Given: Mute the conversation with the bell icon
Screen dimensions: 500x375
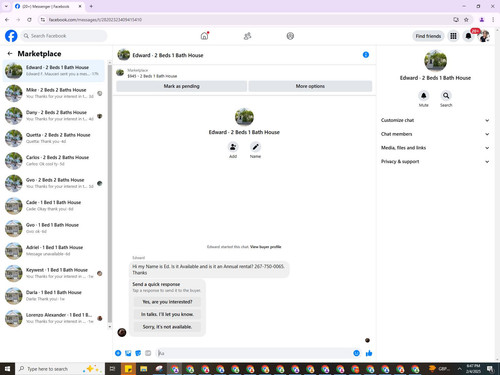Looking at the screenshot, I should [x=424, y=96].
